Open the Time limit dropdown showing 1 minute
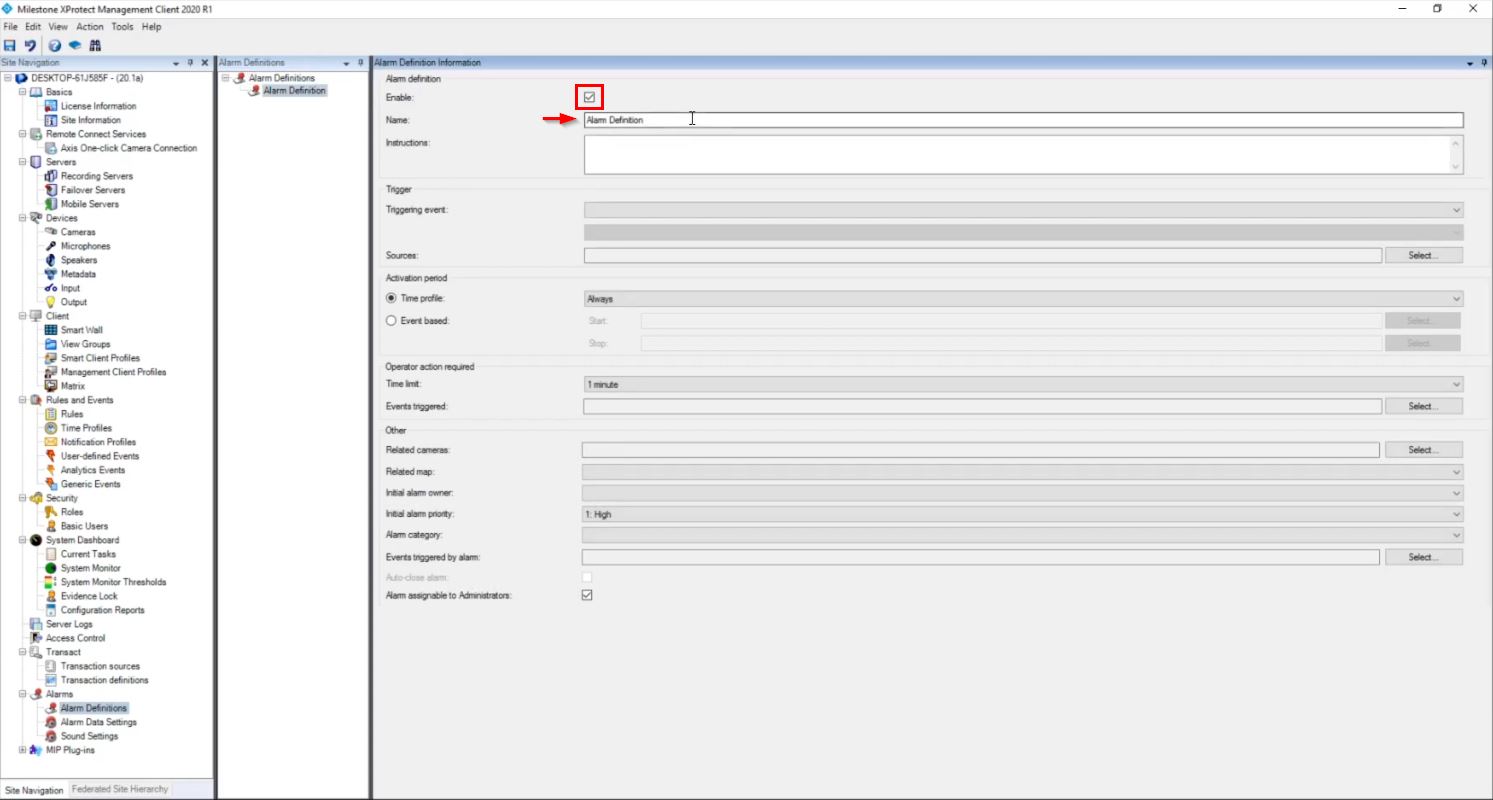1493x800 pixels. [x=1023, y=384]
